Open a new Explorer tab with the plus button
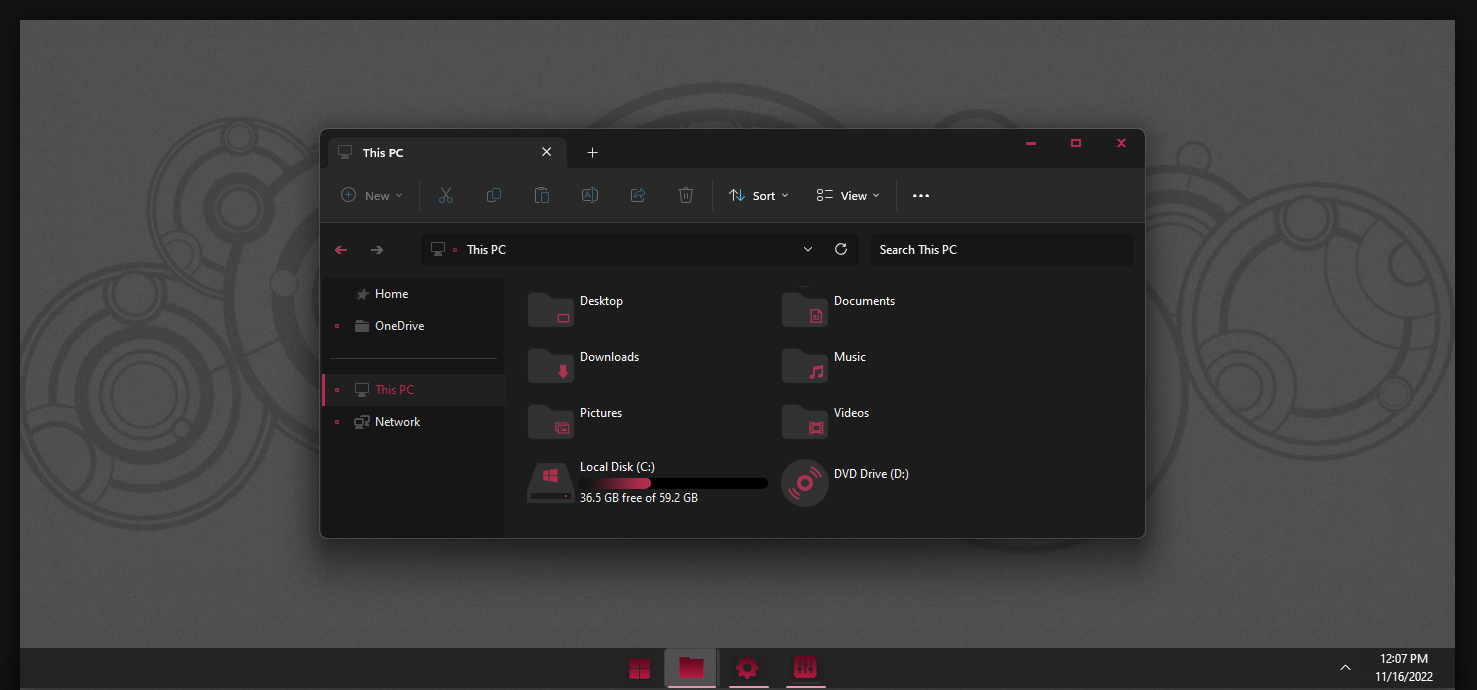The height and width of the screenshot is (690, 1477). coord(592,152)
